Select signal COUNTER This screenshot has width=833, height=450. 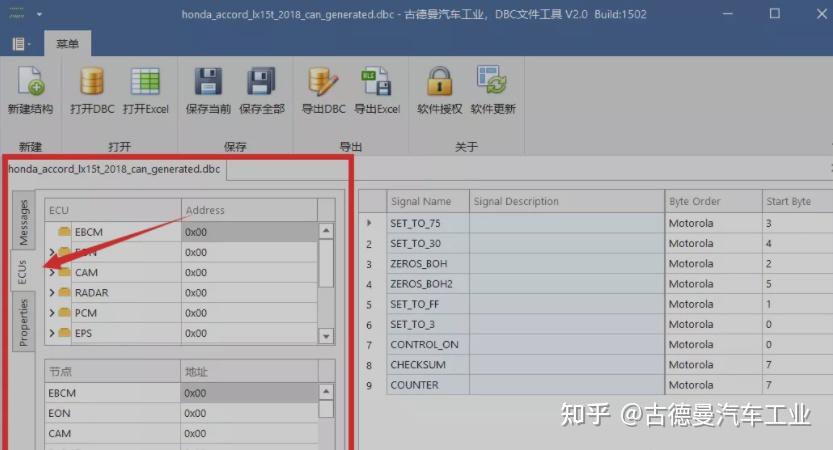pos(414,385)
